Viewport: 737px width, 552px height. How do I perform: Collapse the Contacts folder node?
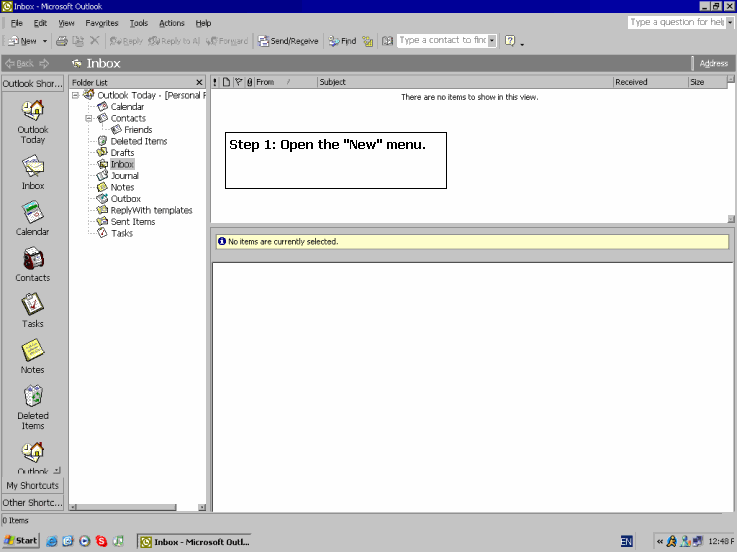coord(88,118)
